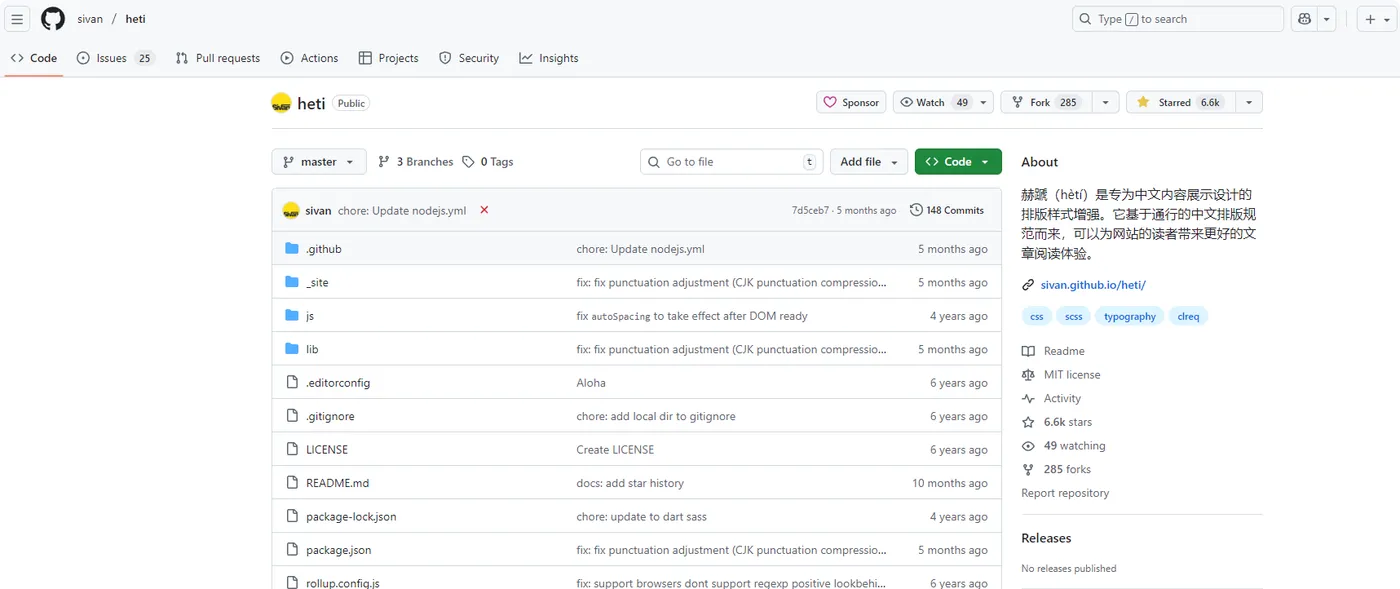Click the Go to file search field
This screenshot has height=589, width=1400.
pyautogui.click(x=732, y=162)
